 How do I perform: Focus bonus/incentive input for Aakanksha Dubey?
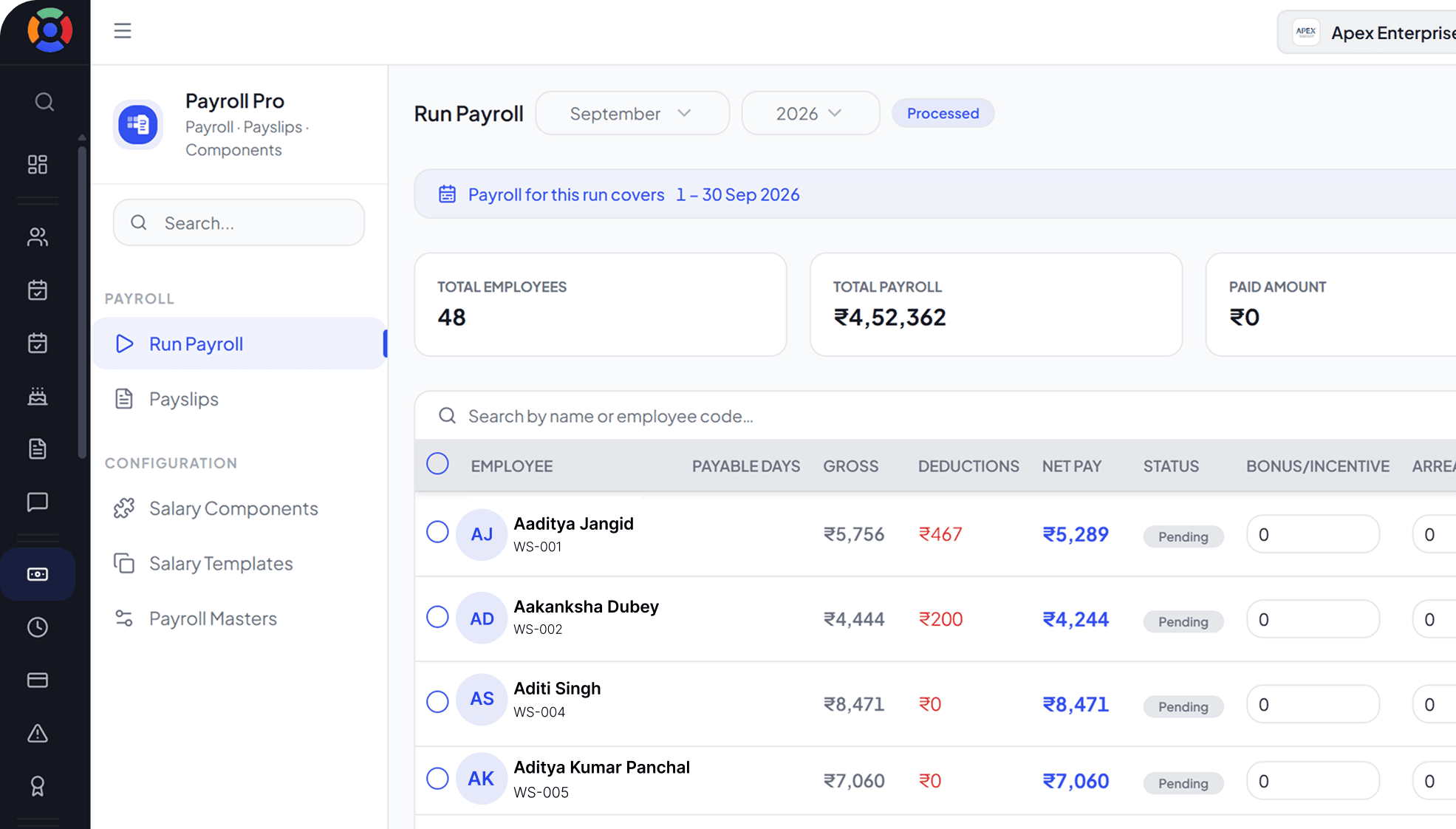tap(1313, 619)
